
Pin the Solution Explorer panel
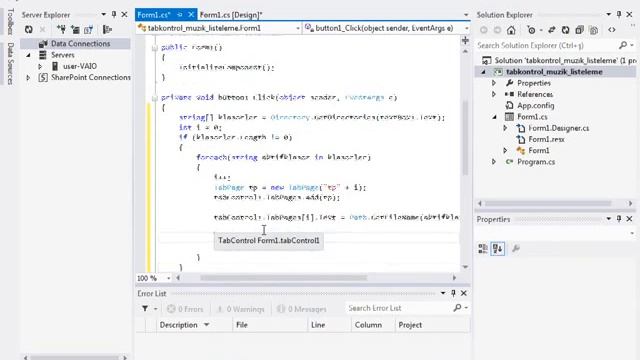(x=619, y=15)
